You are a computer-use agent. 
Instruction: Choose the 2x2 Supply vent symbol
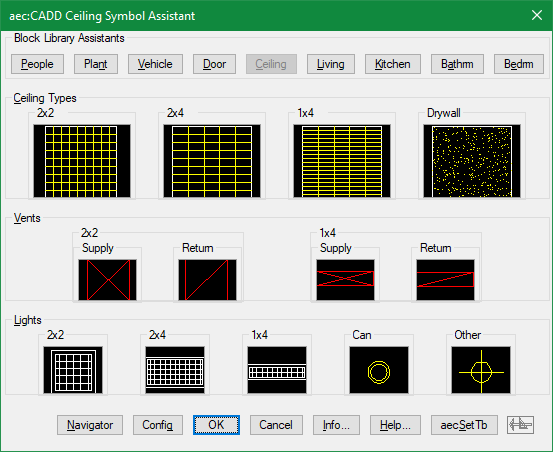108,280
